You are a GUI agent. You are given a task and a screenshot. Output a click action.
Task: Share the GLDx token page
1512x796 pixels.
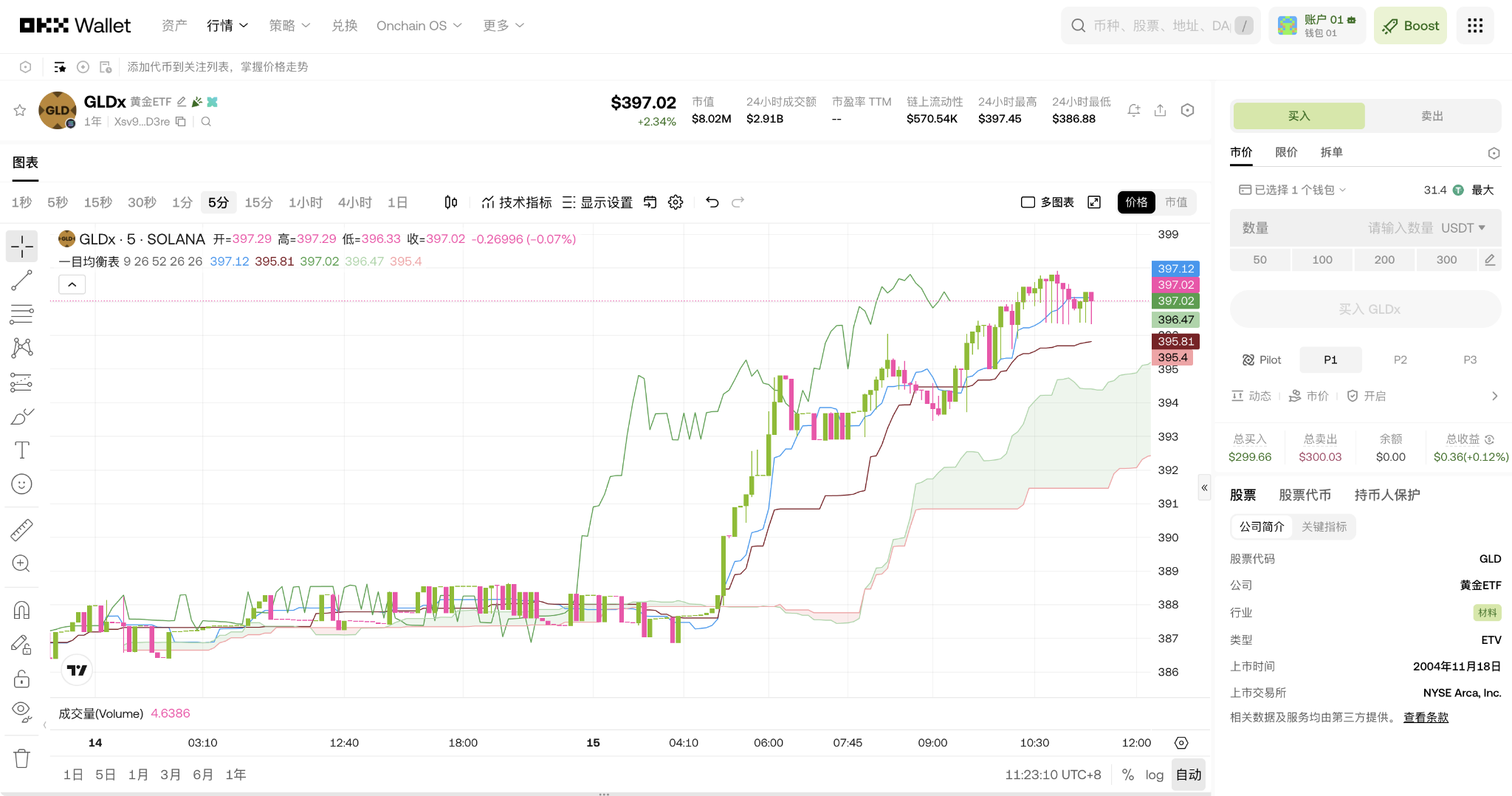[1161, 110]
